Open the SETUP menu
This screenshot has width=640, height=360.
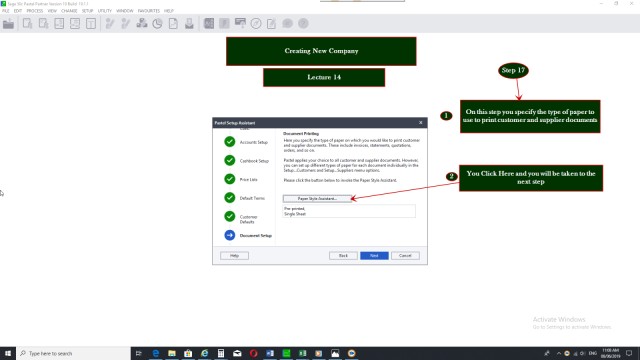coord(87,11)
